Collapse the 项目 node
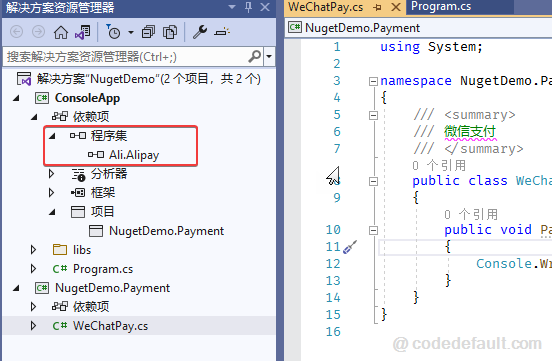This screenshot has width=552, height=361. pos(52,212)
